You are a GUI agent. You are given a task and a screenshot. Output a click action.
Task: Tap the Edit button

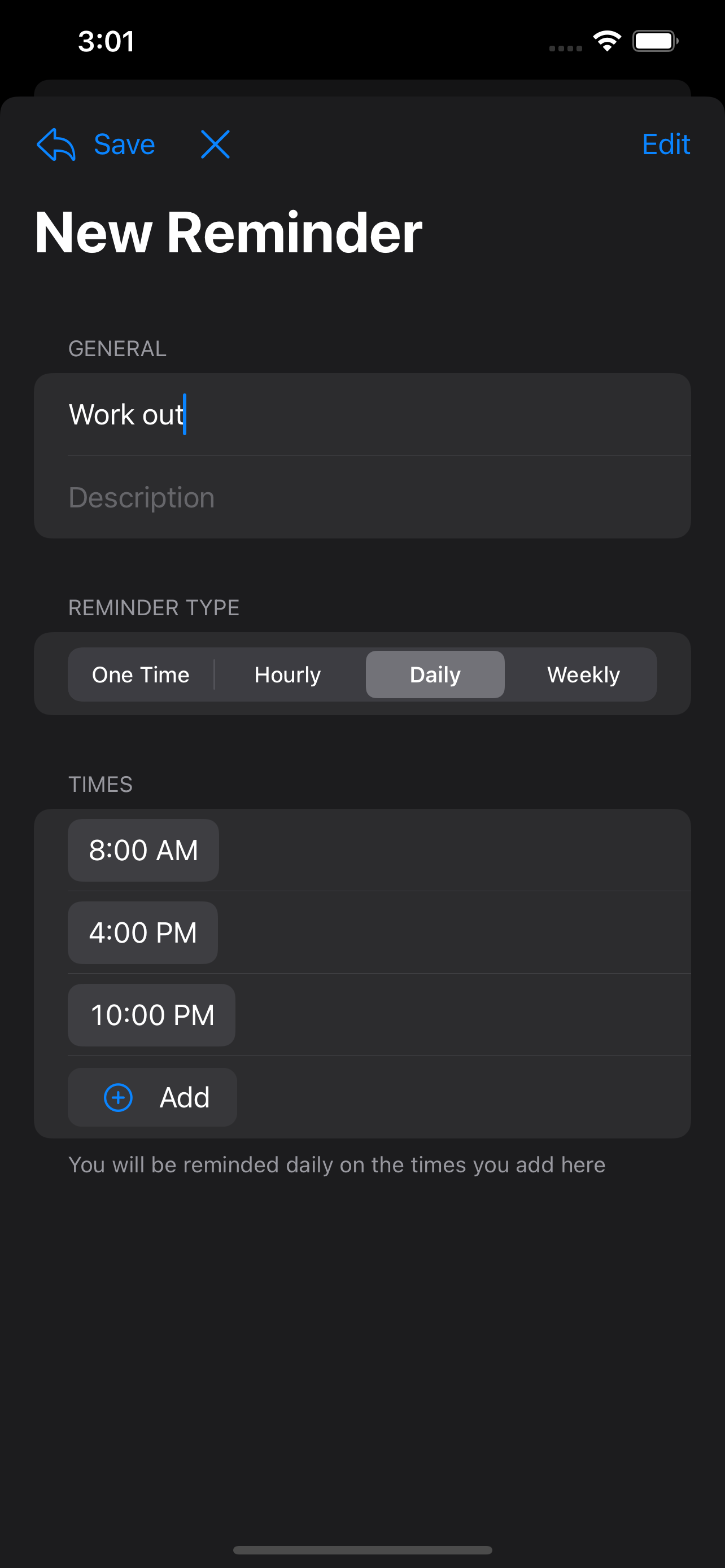point(665,145)
